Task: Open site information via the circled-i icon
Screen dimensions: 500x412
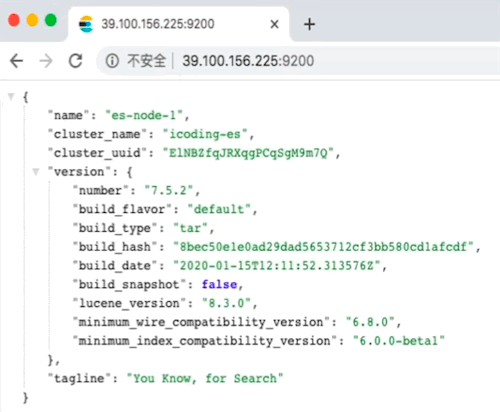Action: 112,61
